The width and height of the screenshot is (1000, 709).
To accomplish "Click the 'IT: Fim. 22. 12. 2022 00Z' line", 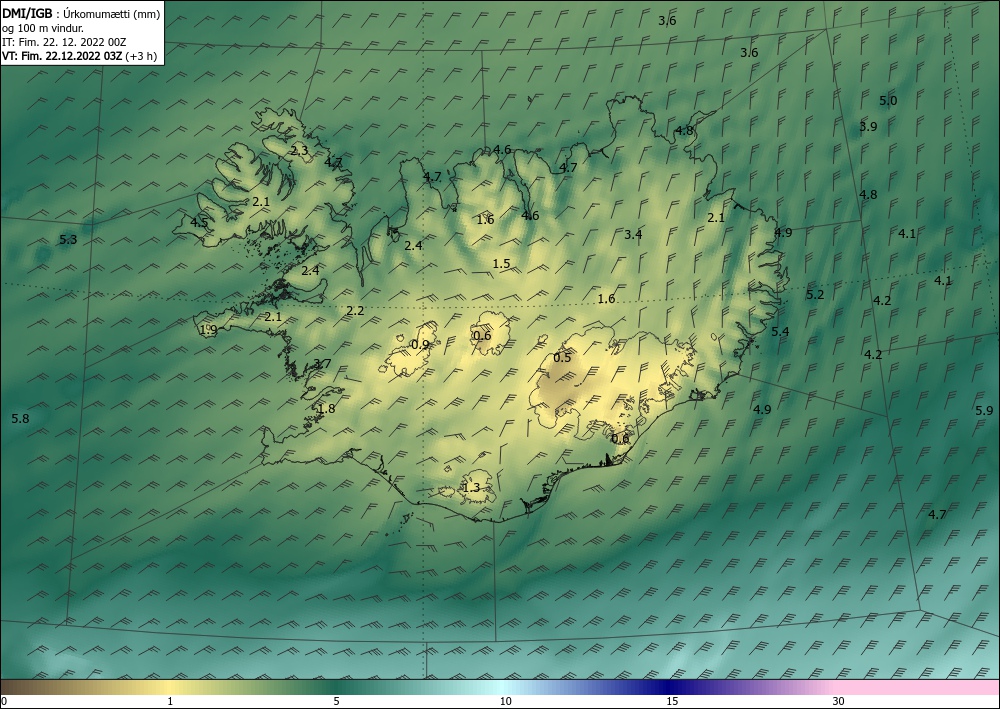I will point(64,42).
